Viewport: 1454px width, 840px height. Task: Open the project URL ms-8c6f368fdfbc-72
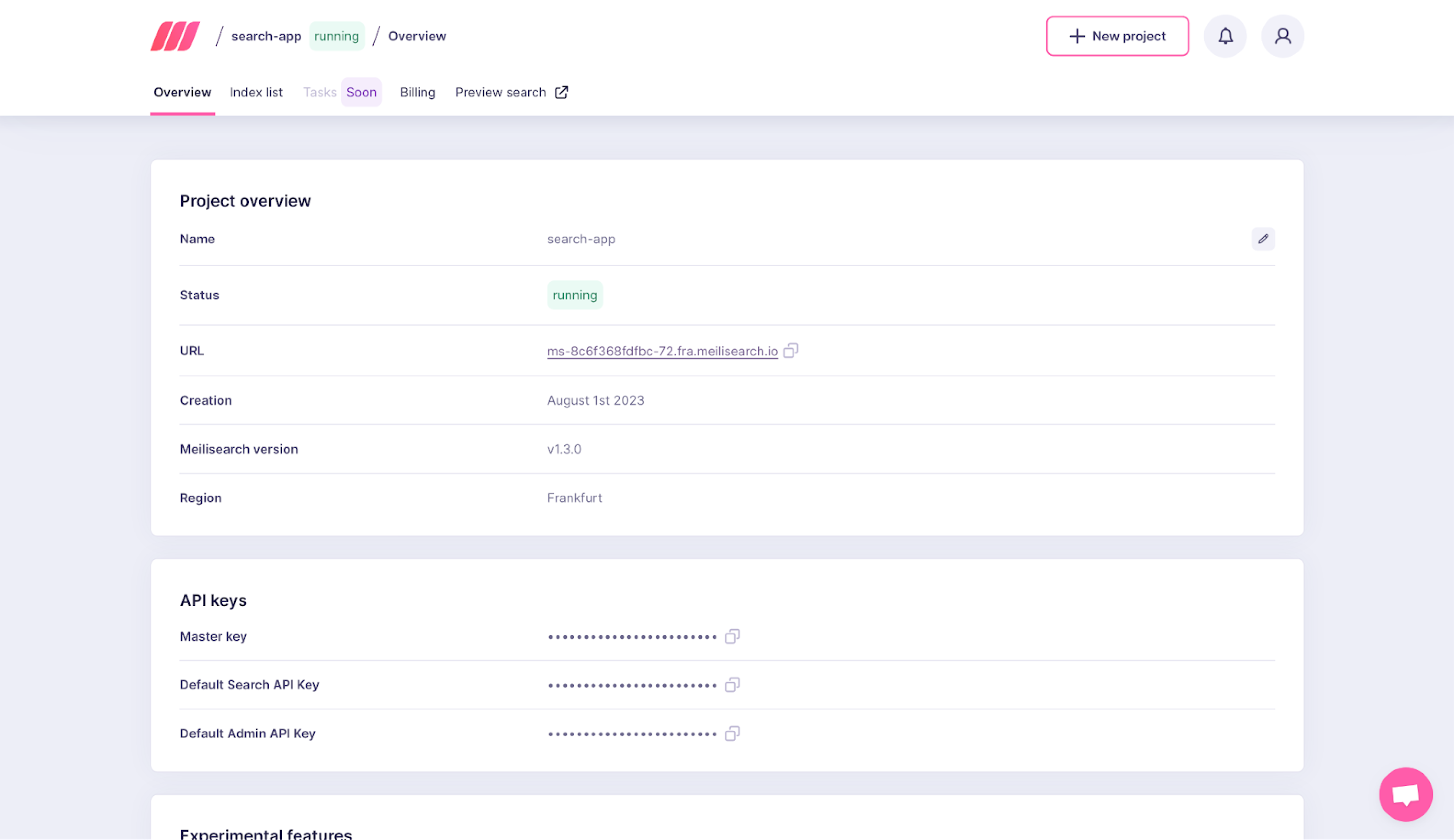[662, 351]
